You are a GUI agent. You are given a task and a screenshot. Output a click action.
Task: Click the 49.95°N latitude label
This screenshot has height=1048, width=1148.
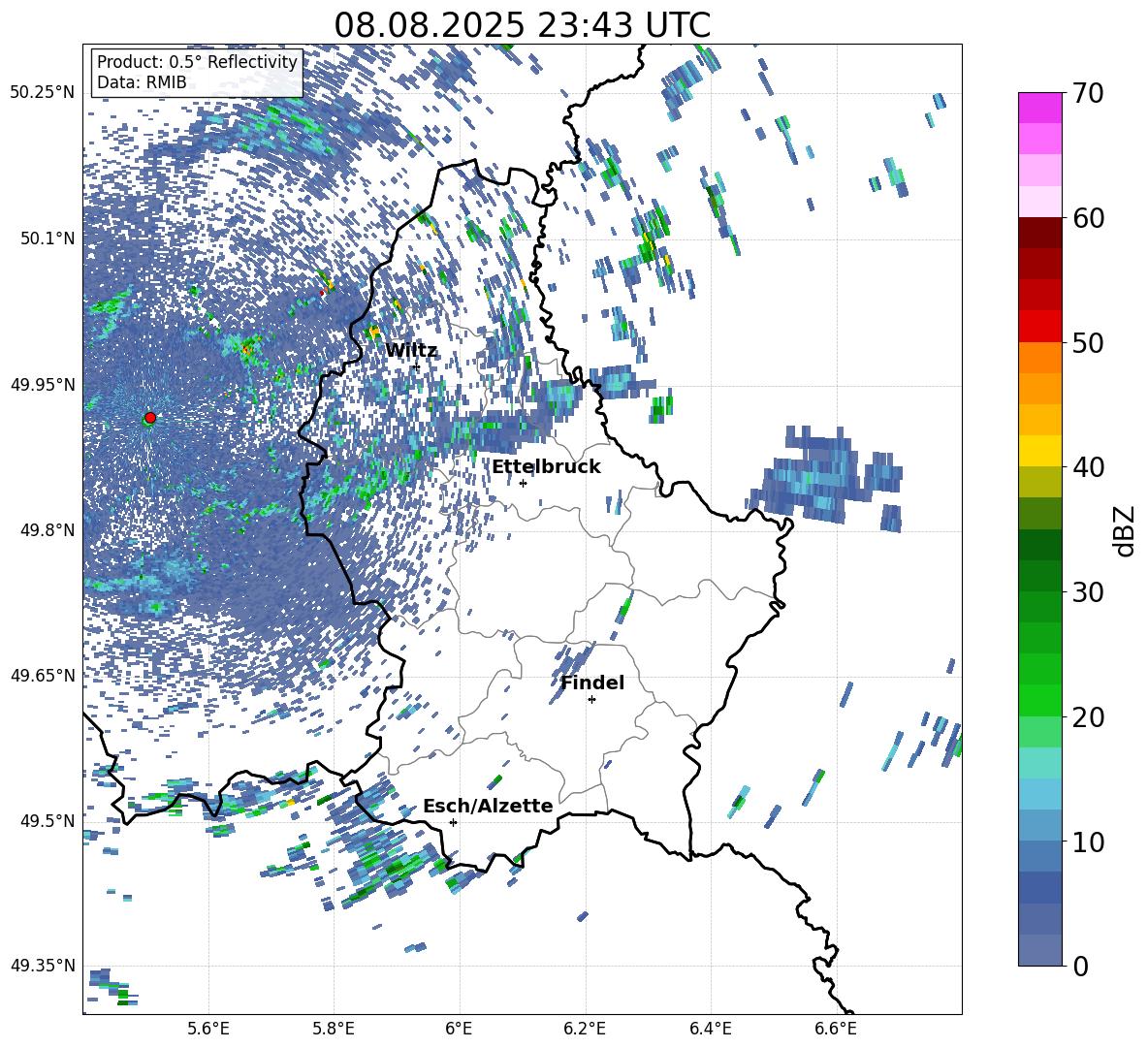(x=43, y=384)
